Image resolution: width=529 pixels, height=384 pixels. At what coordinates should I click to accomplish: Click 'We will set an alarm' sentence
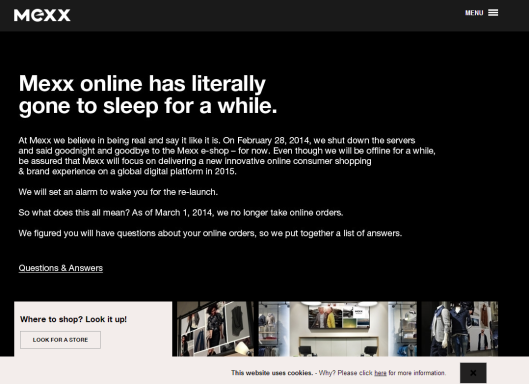(x=118, y=192)
